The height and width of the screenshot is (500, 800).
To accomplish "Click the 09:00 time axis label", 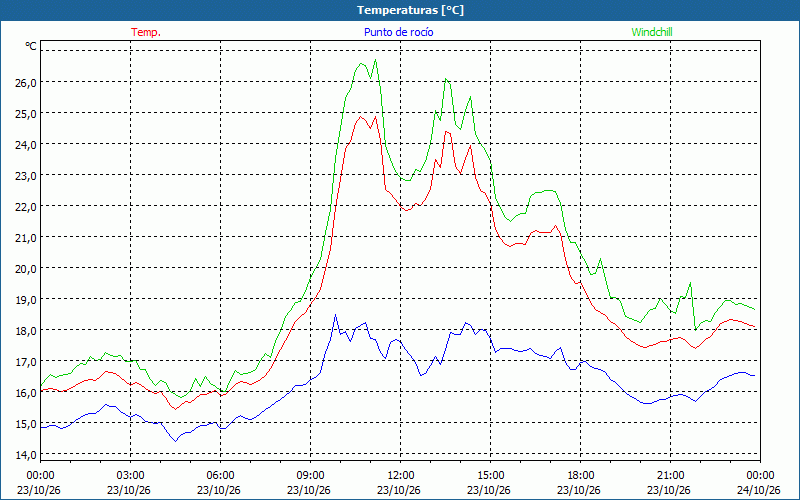I will (311, 476).
